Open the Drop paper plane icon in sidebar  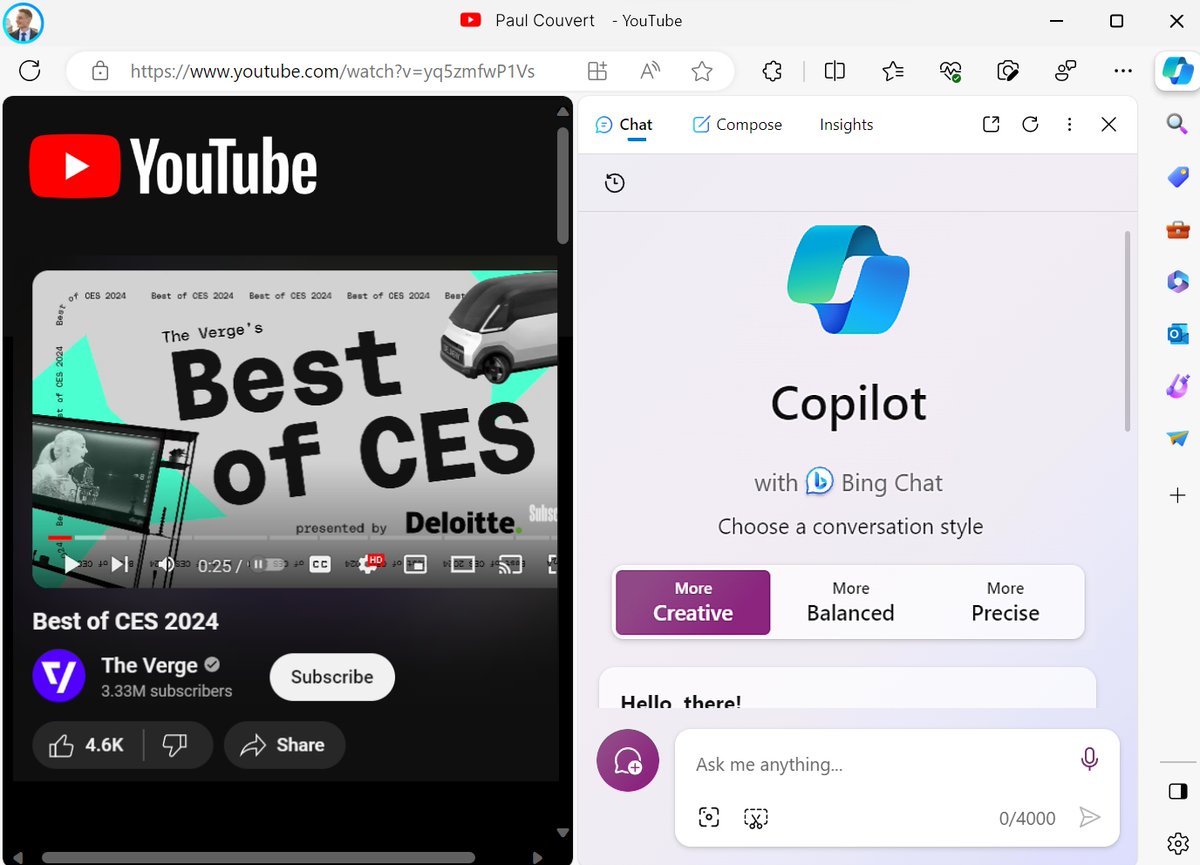click(1177, 438)
